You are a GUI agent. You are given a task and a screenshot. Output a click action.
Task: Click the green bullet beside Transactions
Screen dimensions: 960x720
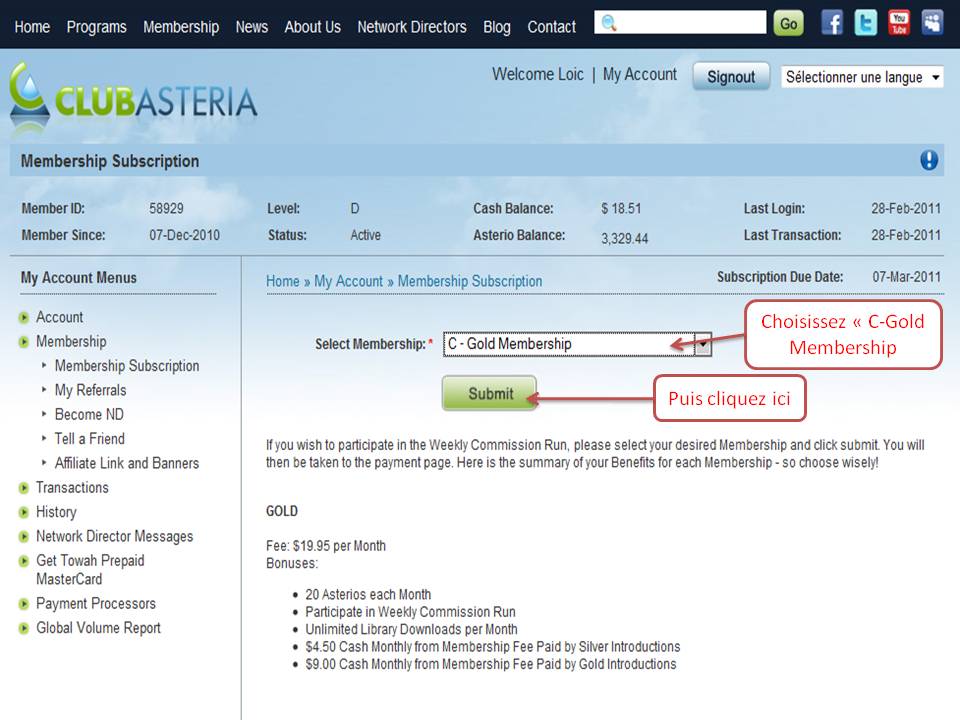pyautogui.click(x=24, y=488)
